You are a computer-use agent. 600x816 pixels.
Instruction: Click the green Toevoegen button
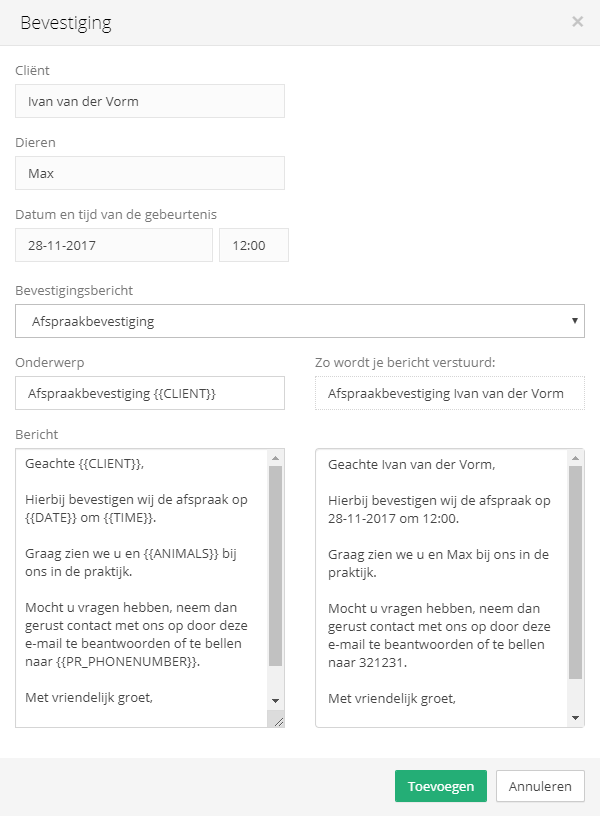[x=441, y=786]
